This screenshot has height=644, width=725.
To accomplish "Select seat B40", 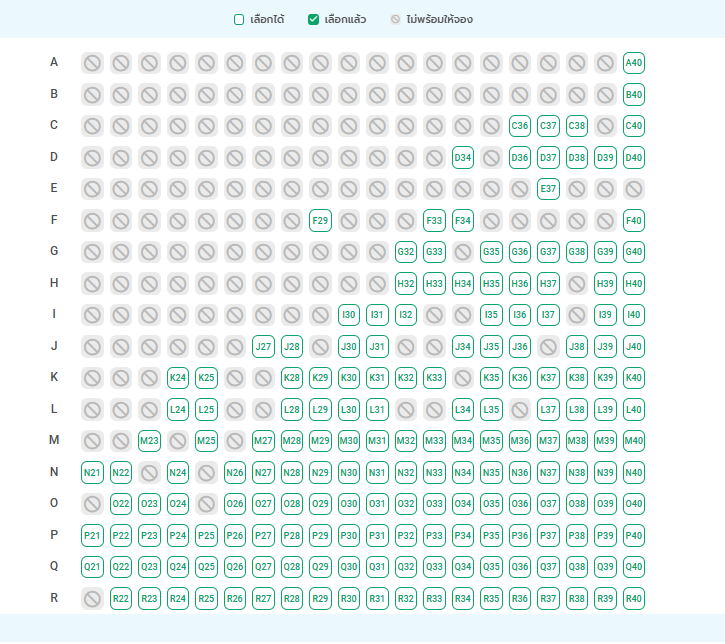I will coord(633,94).
